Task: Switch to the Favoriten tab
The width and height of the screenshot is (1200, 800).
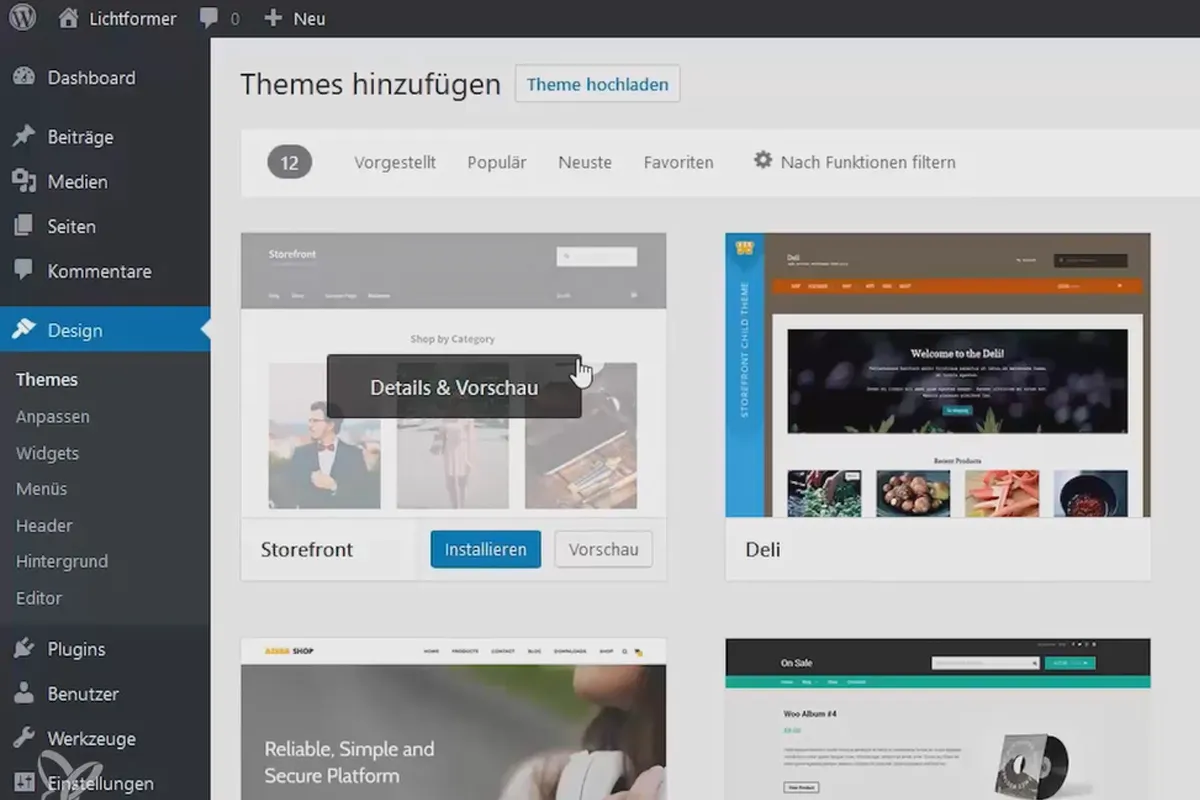Action: coord(679,163)
